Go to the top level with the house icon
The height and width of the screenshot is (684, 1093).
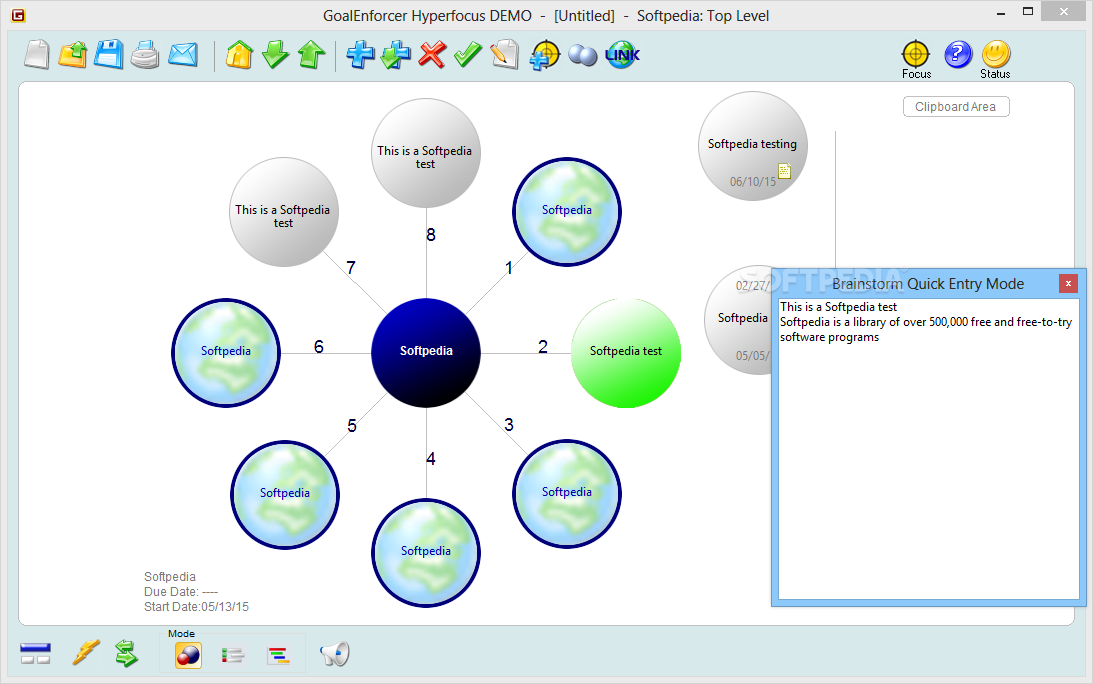point(239,54)
